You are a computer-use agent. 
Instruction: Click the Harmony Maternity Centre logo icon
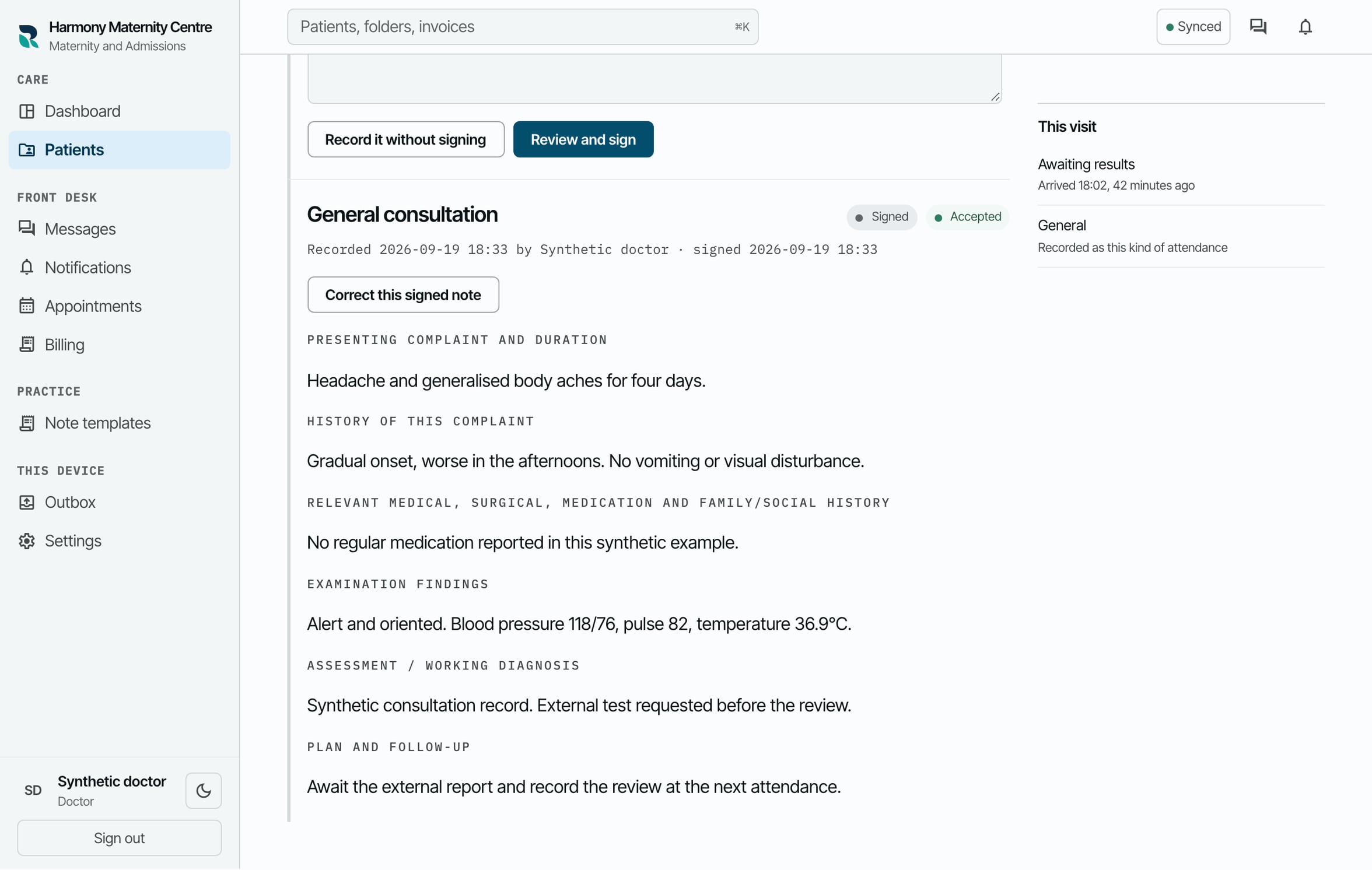tap(28, 36)
